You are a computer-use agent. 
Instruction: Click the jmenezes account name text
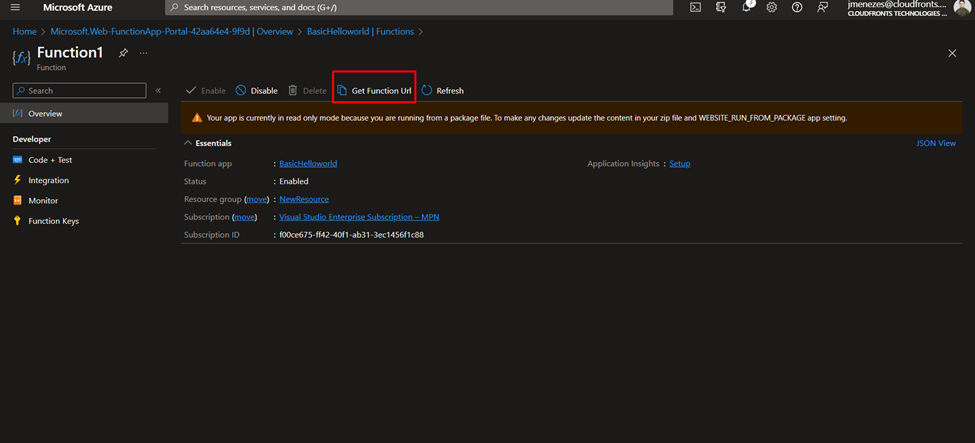tap(897, 4)
